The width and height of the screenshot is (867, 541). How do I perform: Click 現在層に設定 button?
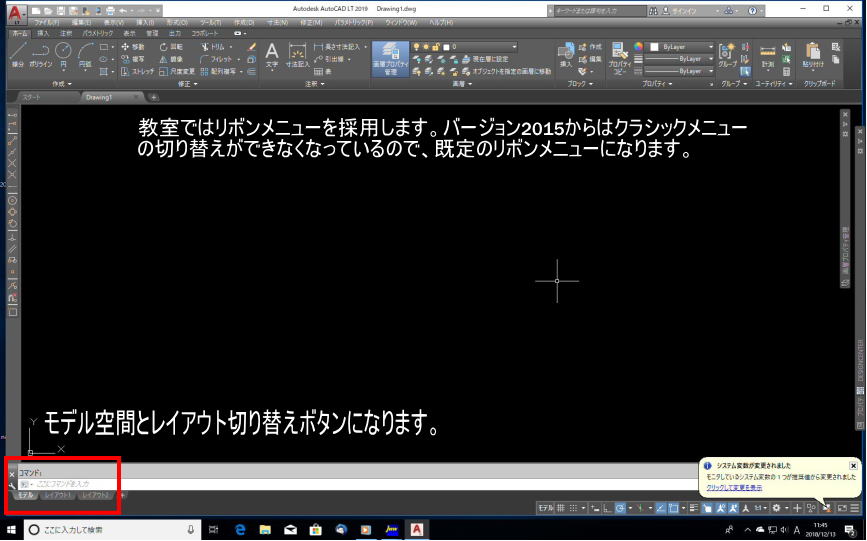click(484, 59)
